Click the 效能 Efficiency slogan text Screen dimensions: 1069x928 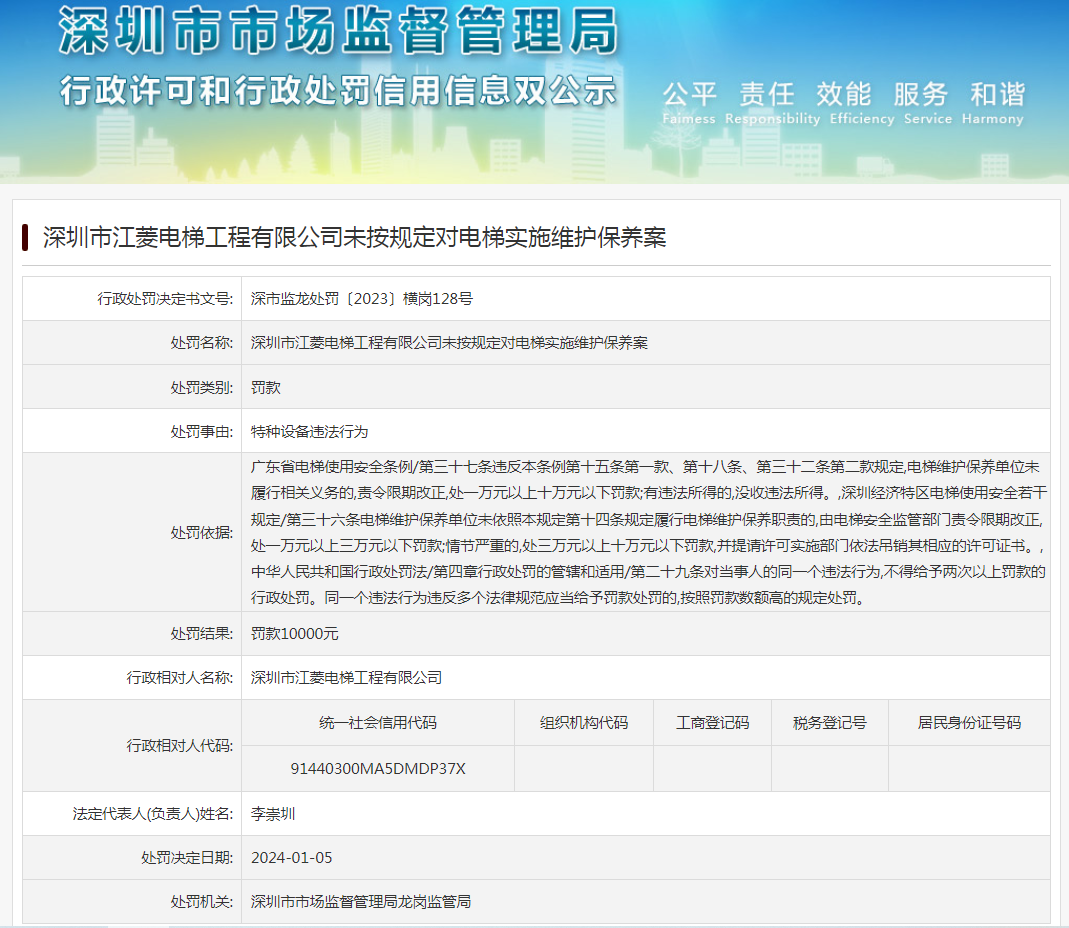tap(862, 103)
